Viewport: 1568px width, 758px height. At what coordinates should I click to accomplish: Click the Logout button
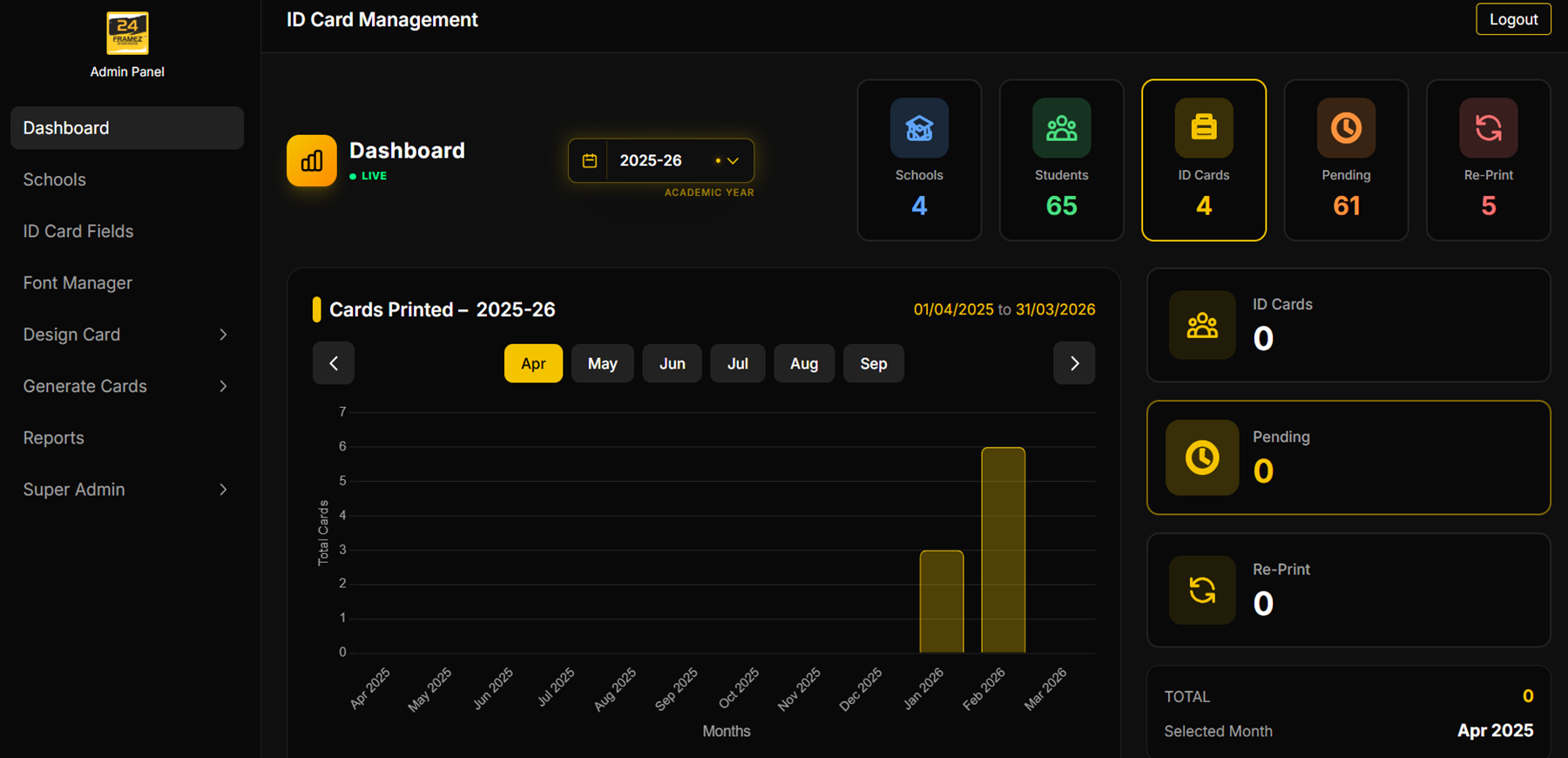coord(1513,19)
